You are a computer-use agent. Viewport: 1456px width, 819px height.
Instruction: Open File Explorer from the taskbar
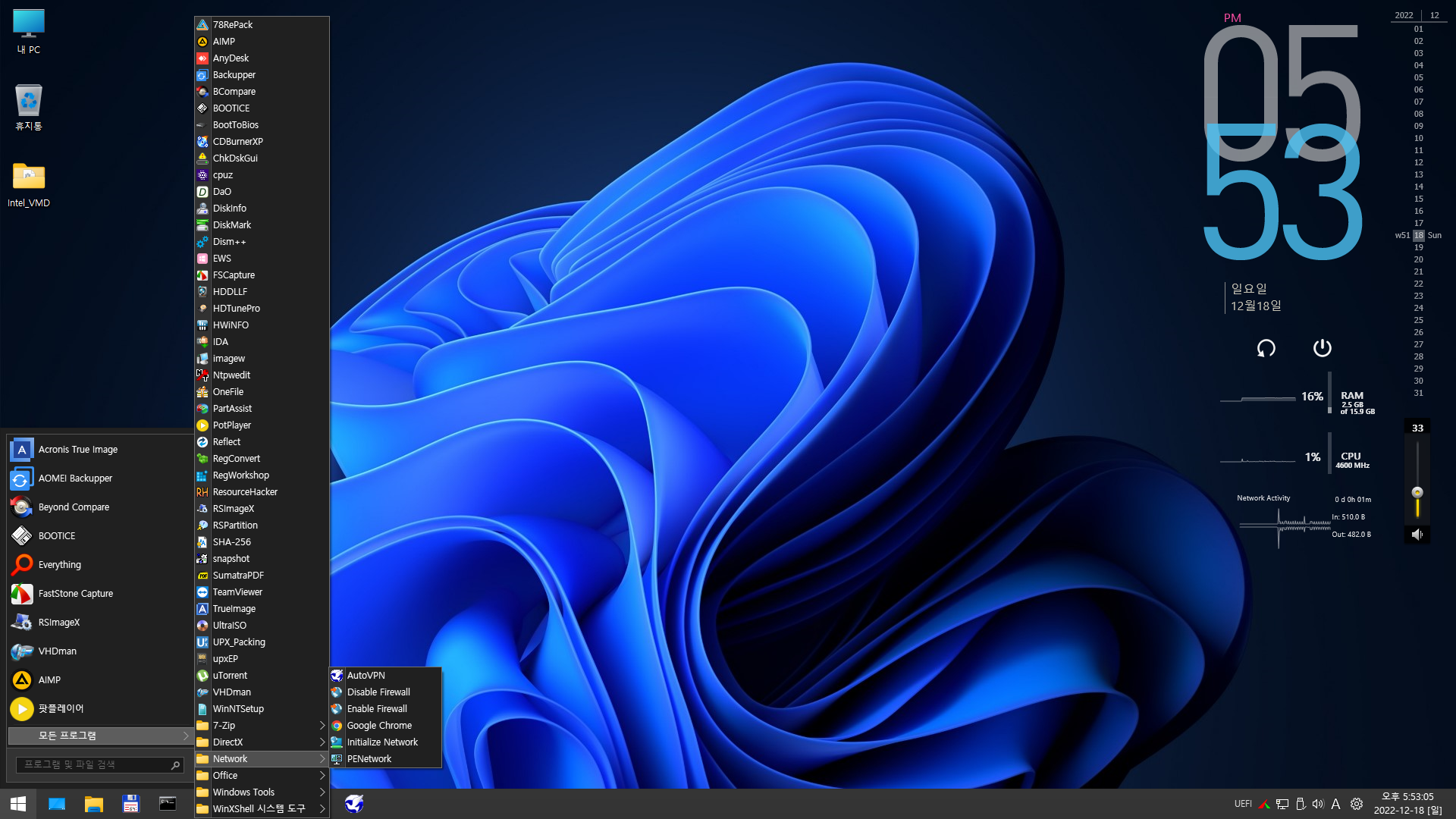tap(93, 804)
